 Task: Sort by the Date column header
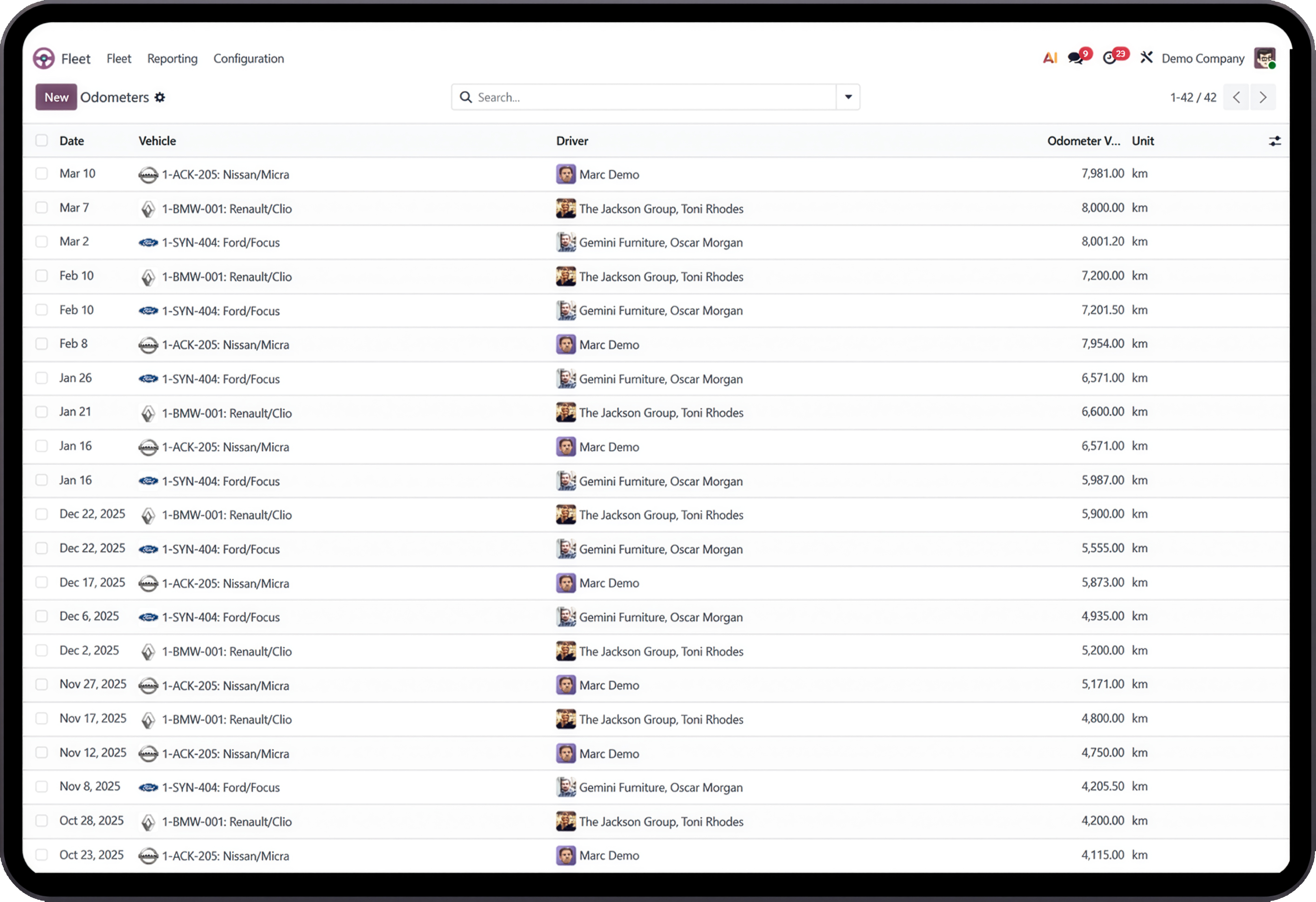(x=72, y=141)
